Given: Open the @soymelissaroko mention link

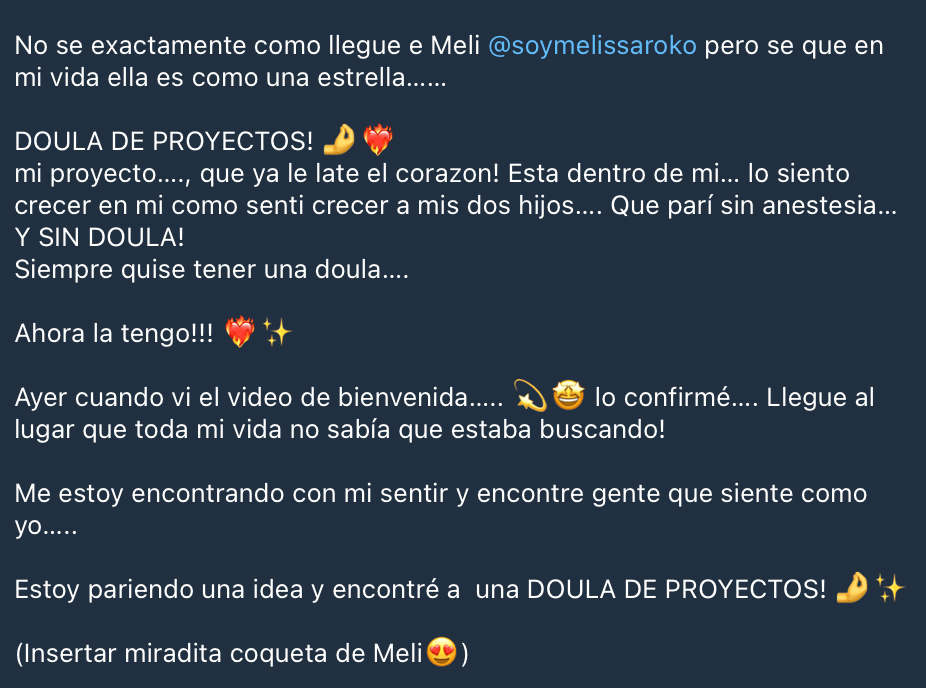Looking at the screenshot, I should point(592,46).
